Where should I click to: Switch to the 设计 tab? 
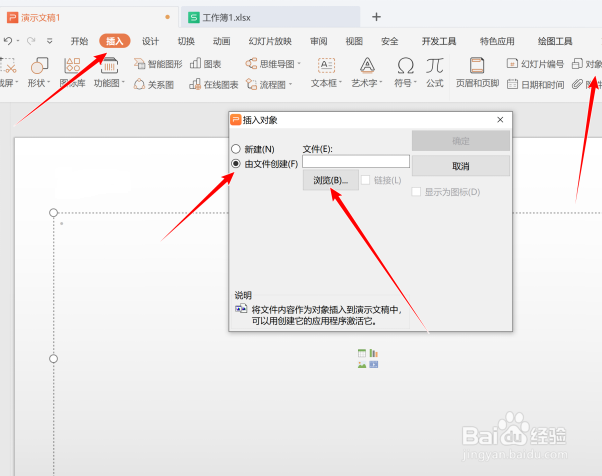tap(150, 41)
